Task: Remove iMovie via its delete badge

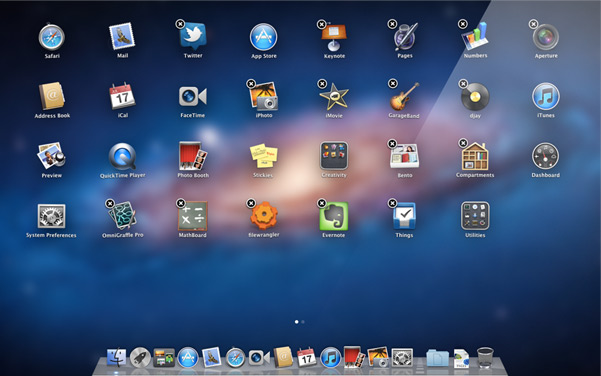Action: point(322,84)
